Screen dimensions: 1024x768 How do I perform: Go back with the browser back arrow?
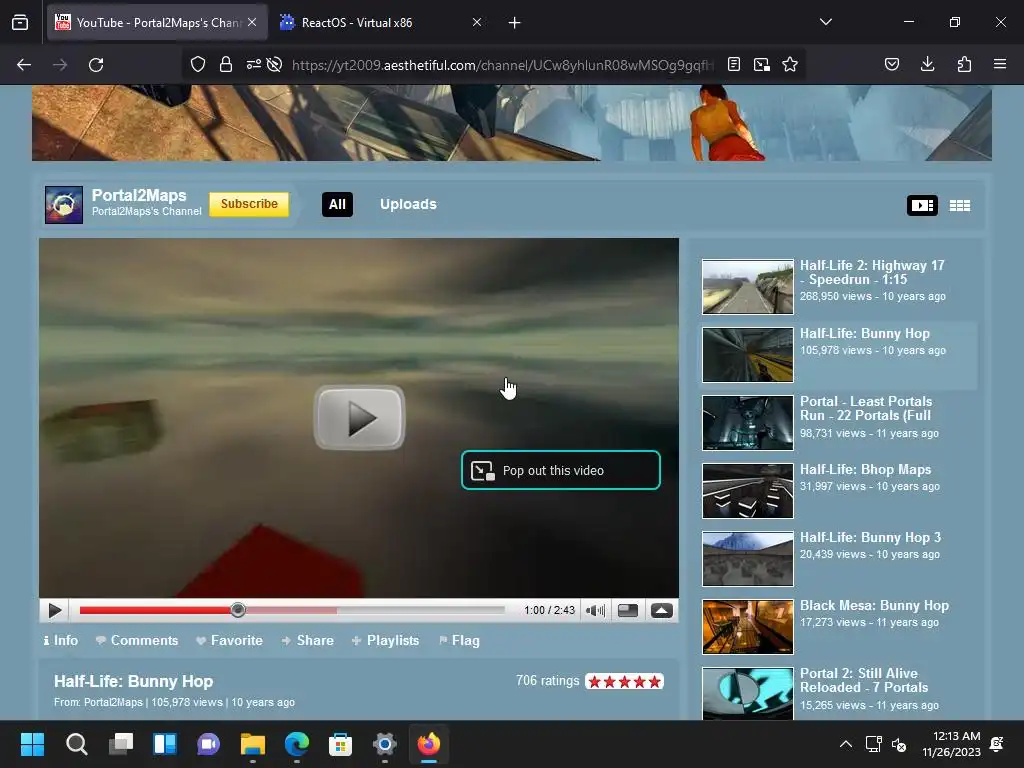(24, 65)
